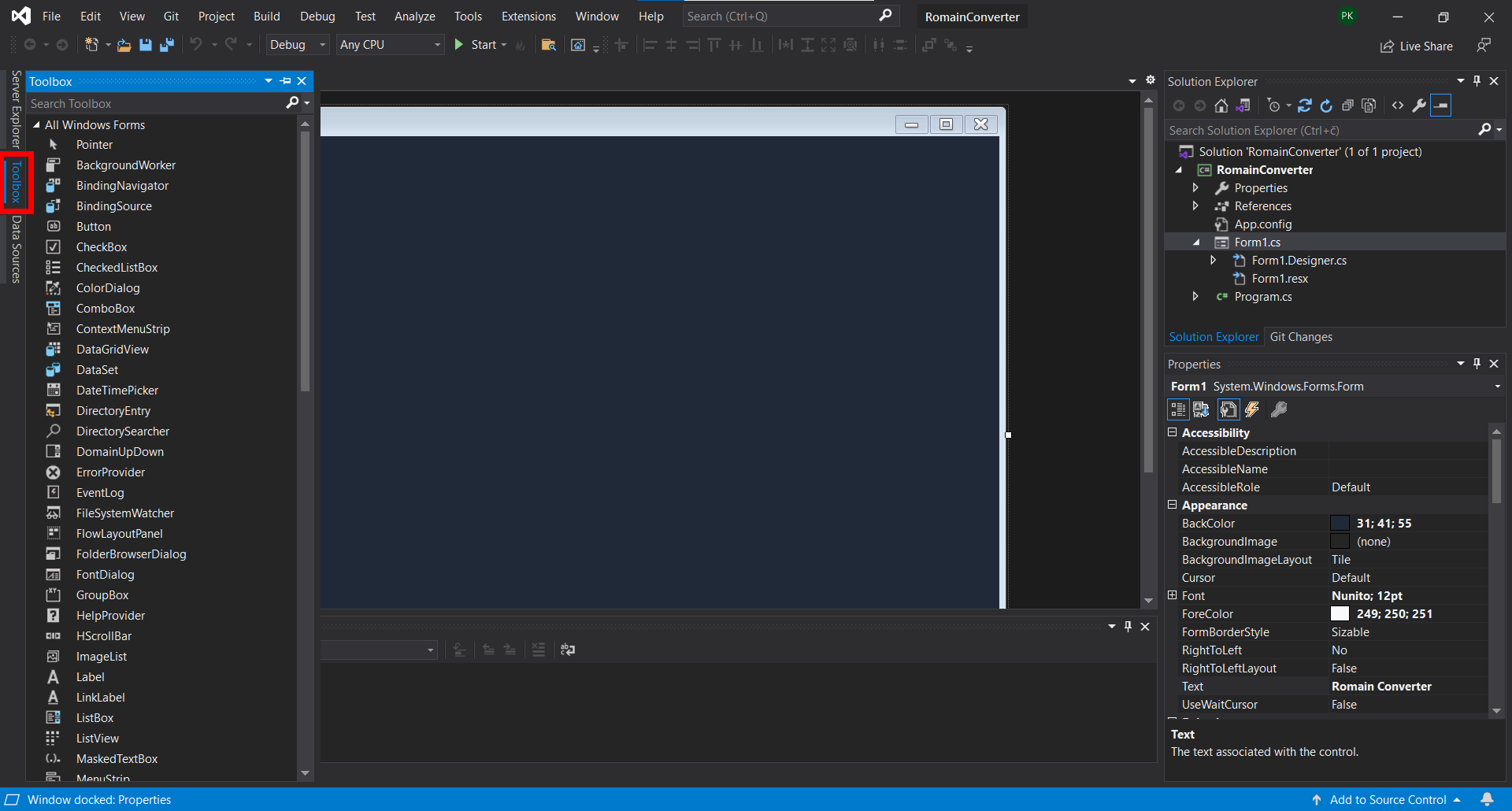Select the Button control in Toolbox

[x=93, y=227]
